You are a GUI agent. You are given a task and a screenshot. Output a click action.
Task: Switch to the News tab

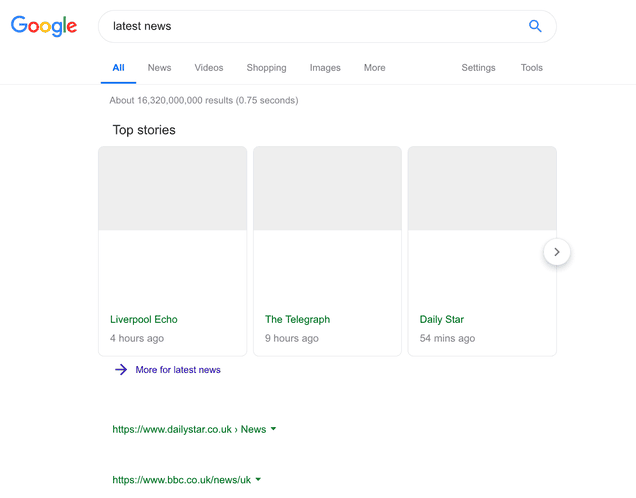tap(159, 68)
